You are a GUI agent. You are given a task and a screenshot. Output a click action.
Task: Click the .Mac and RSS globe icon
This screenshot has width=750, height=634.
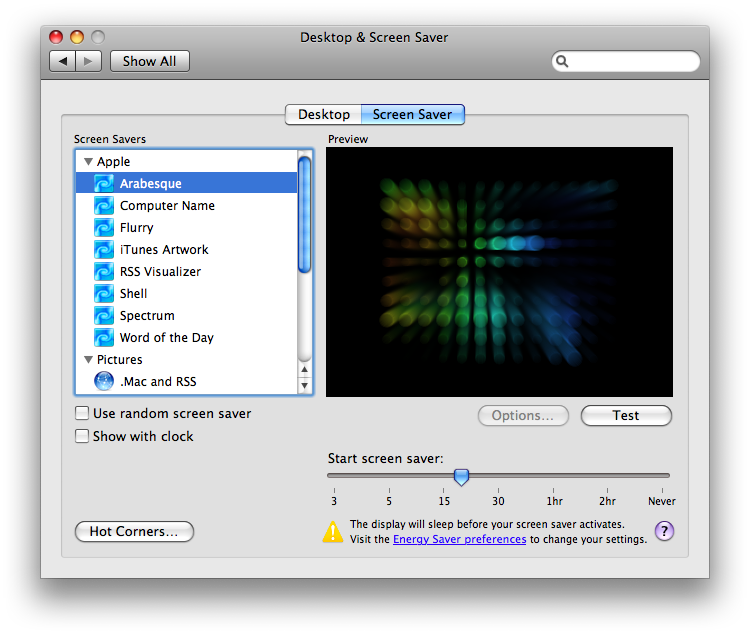tap(104, 381)
